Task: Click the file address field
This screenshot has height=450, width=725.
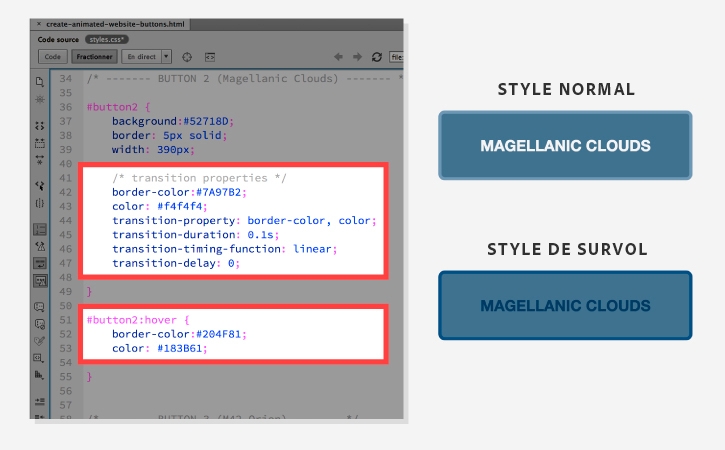Action: pyautogui.click(x=396, y=57)
